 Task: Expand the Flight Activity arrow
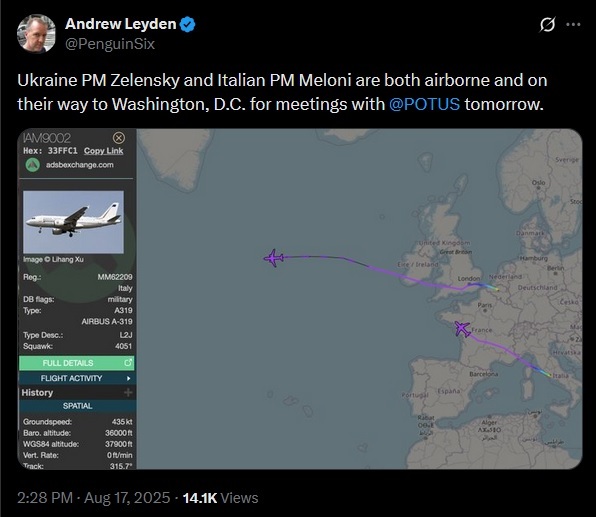pyautogui.click(x=128, y=378)
